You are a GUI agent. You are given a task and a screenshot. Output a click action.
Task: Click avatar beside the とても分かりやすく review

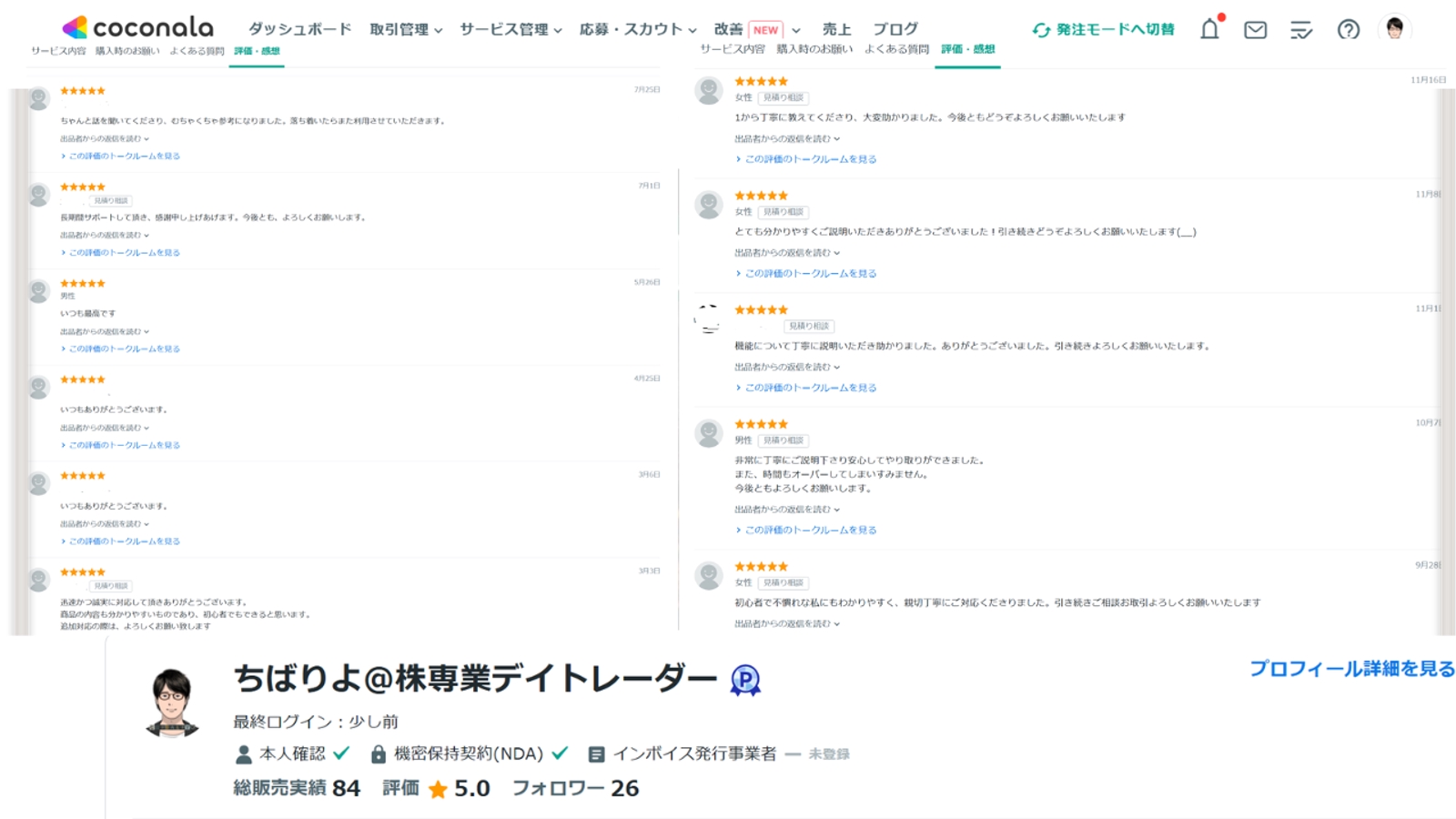(709, 205)
